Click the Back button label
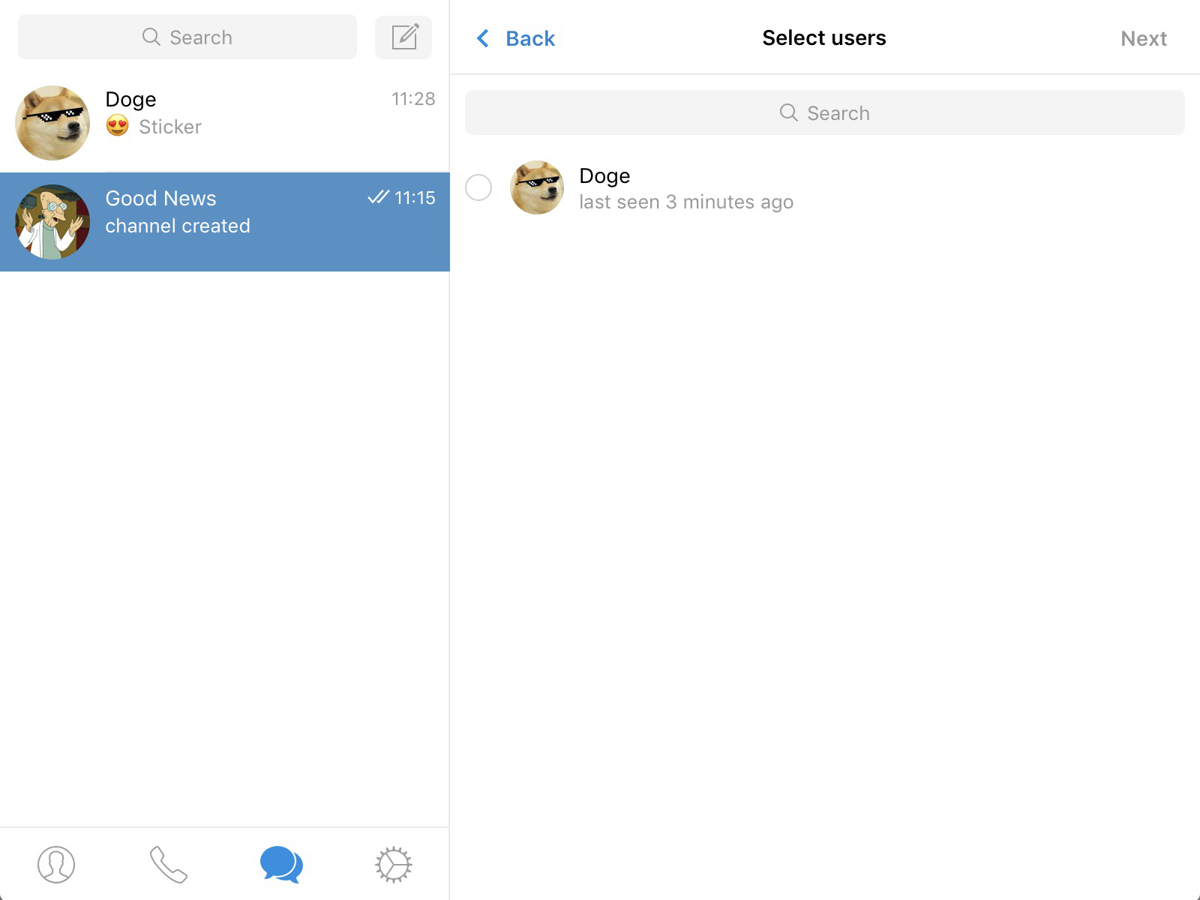This screenshot has height=900, width=1200. (530, 38)
